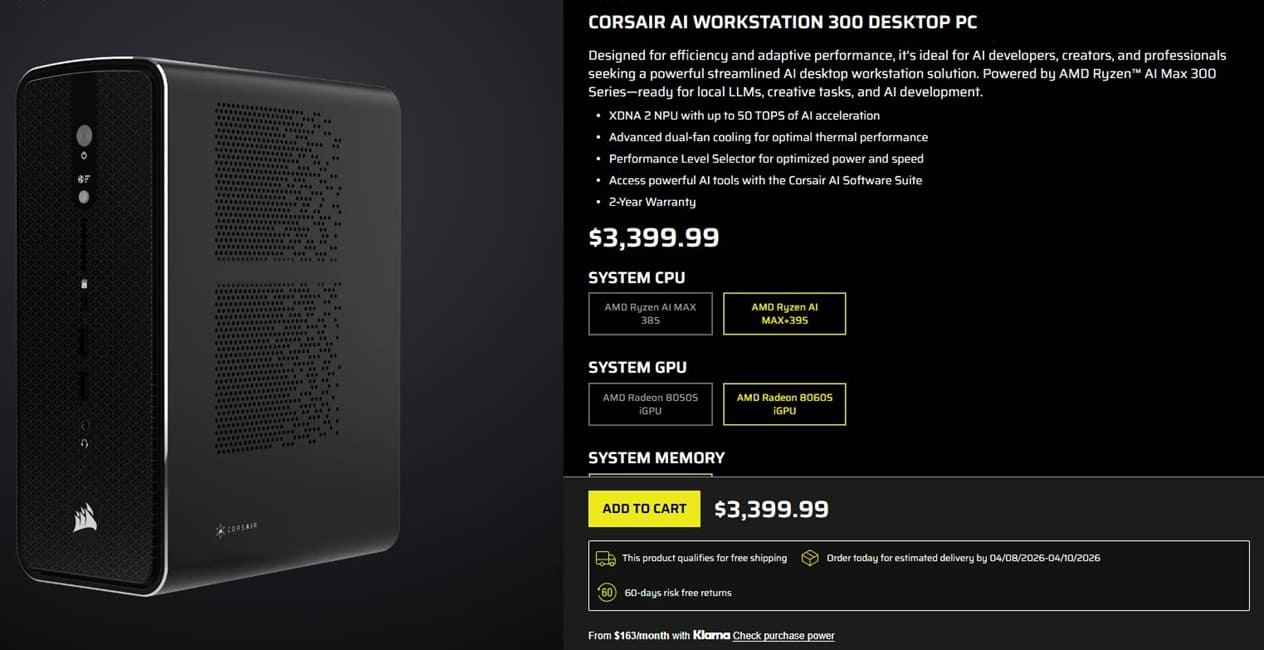Click the free shipping truck icon

click(x=605, y=558)
